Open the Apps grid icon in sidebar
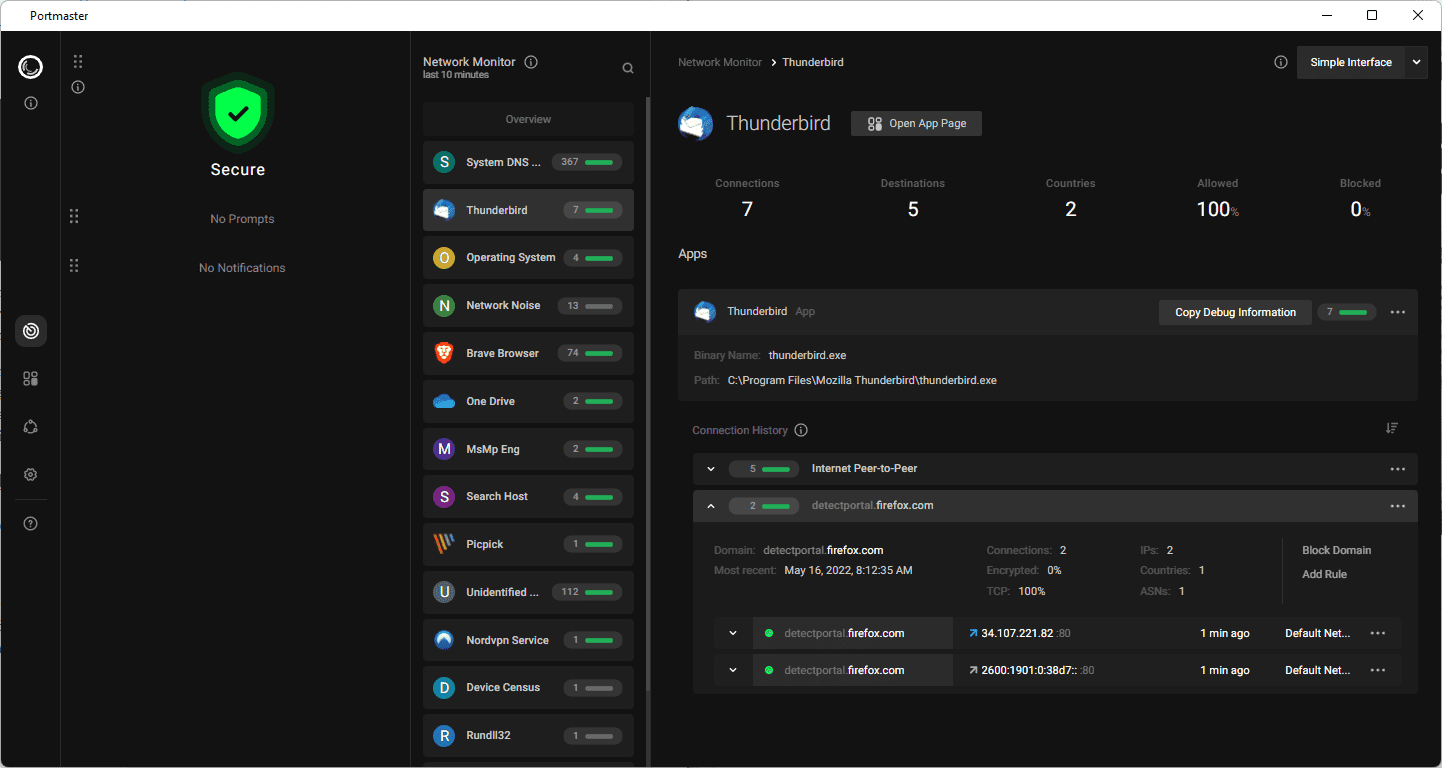 (31, 379)
